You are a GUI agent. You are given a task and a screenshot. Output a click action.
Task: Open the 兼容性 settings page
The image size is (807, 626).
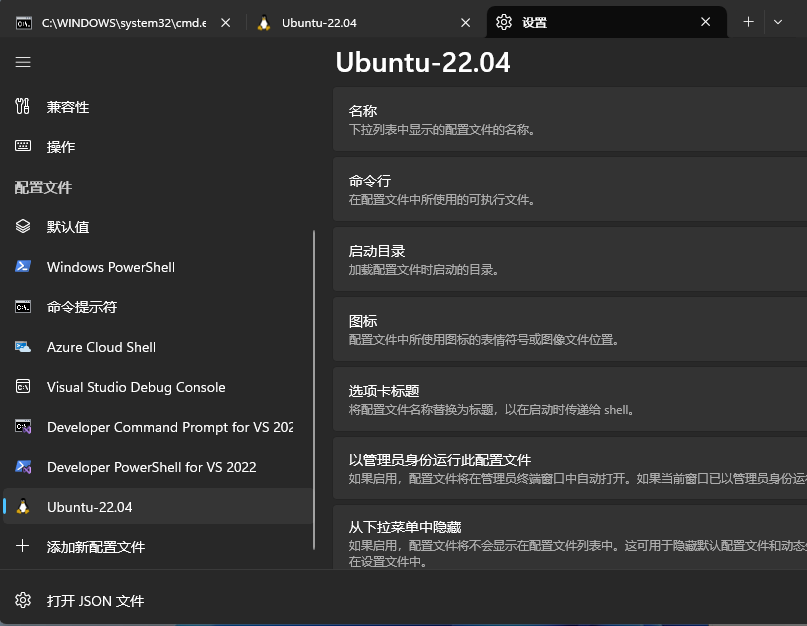(157, 107)
